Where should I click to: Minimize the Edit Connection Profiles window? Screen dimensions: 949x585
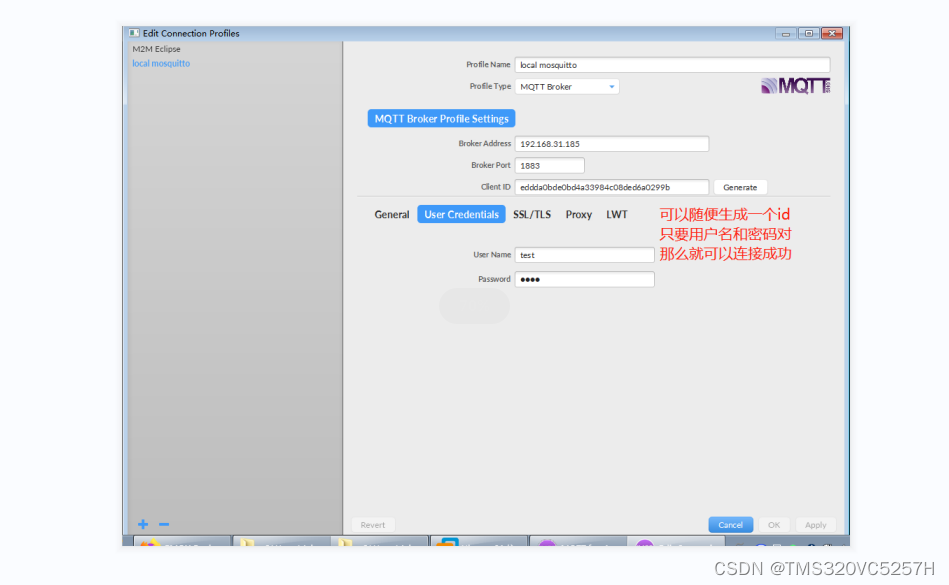[786, 33]
